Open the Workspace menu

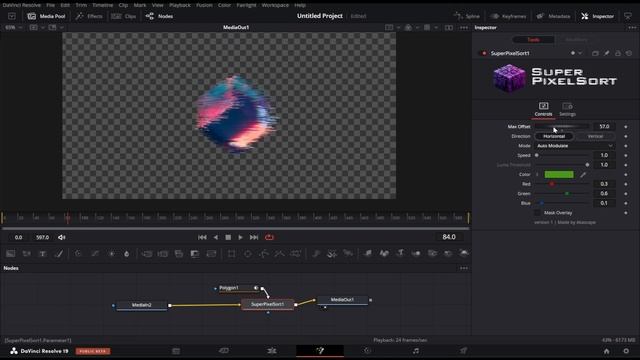click(275, 5)
